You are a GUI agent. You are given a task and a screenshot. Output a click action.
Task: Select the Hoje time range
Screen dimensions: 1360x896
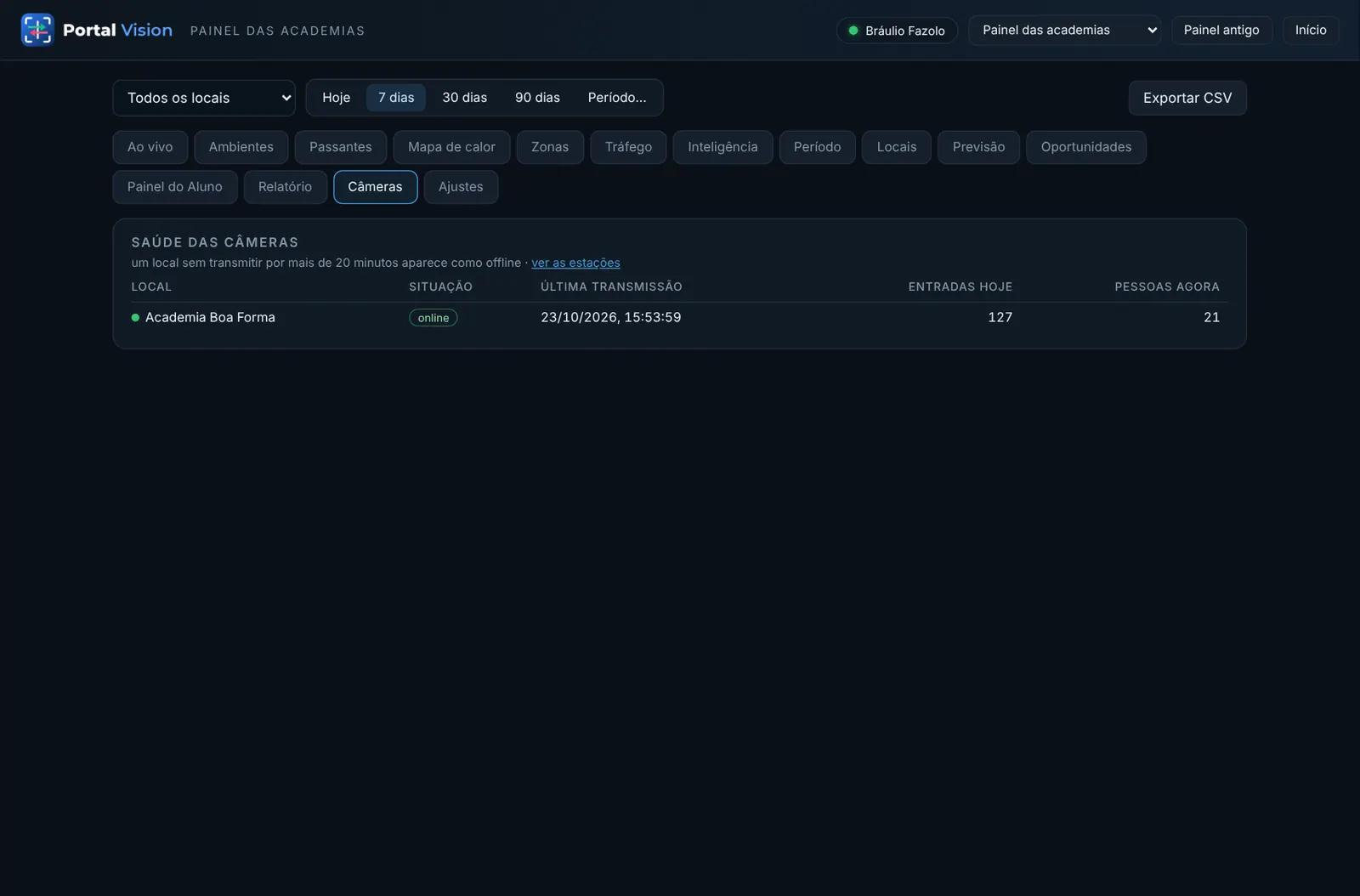(x=336, y=98)
